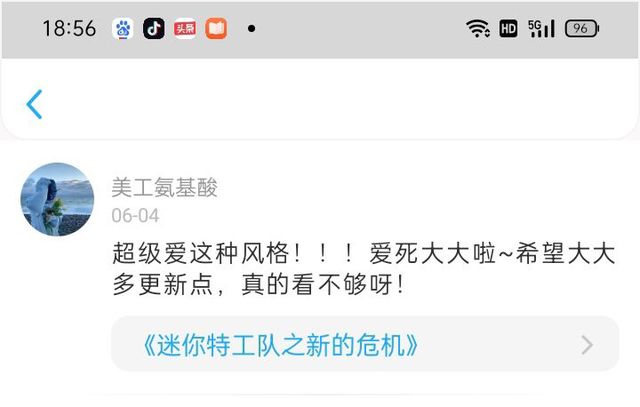Open the commenter's profile avatar
This screenshot has width=640, height=407.
57,199
